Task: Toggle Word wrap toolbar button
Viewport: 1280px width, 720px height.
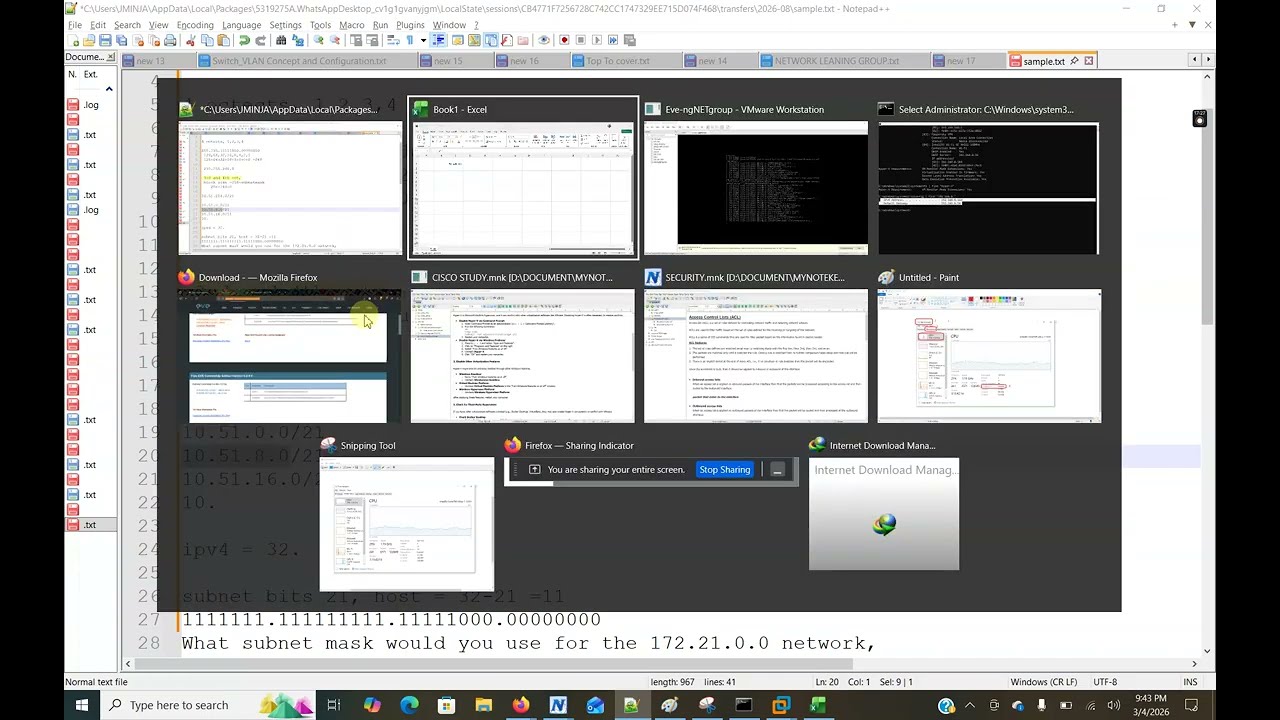Action: click(391, 40)
